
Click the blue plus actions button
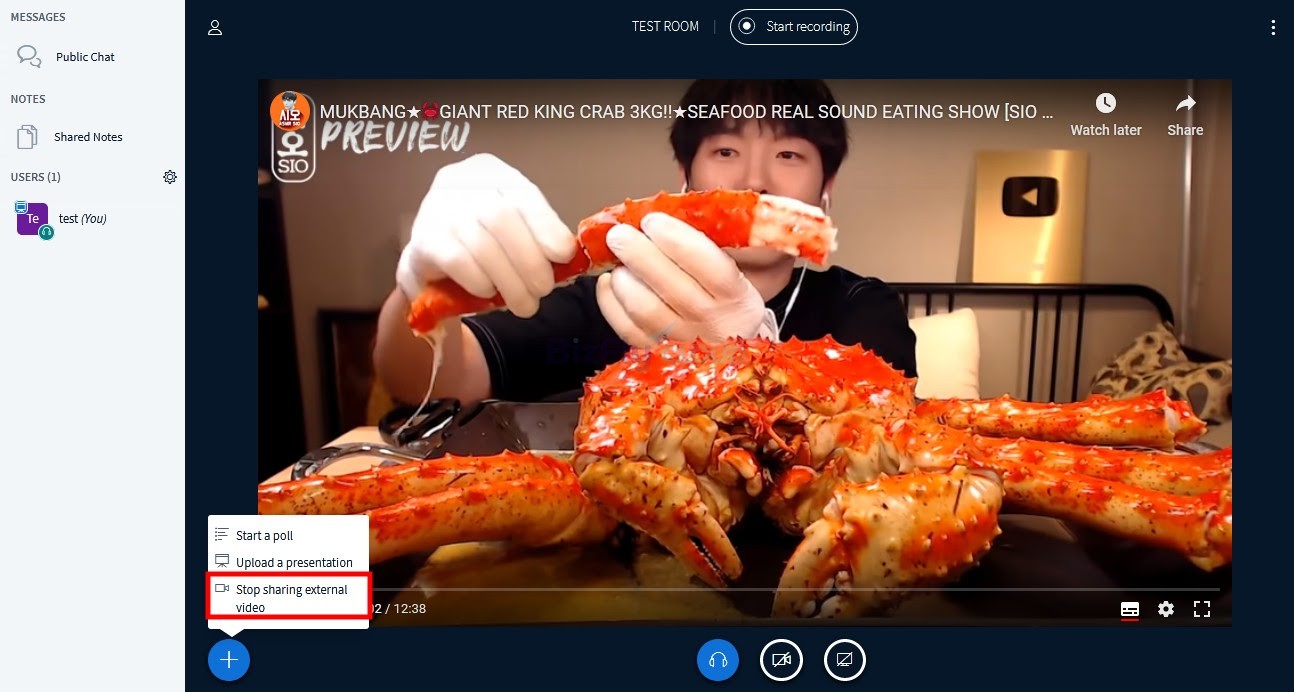(x=229, y=660)
